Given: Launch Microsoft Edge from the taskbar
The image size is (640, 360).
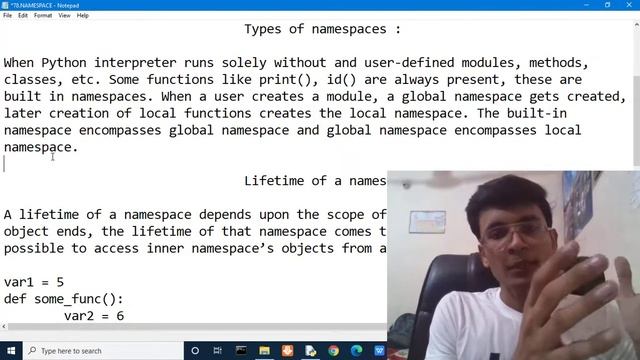Looking at the screenshot, I should tap(356, 351).
